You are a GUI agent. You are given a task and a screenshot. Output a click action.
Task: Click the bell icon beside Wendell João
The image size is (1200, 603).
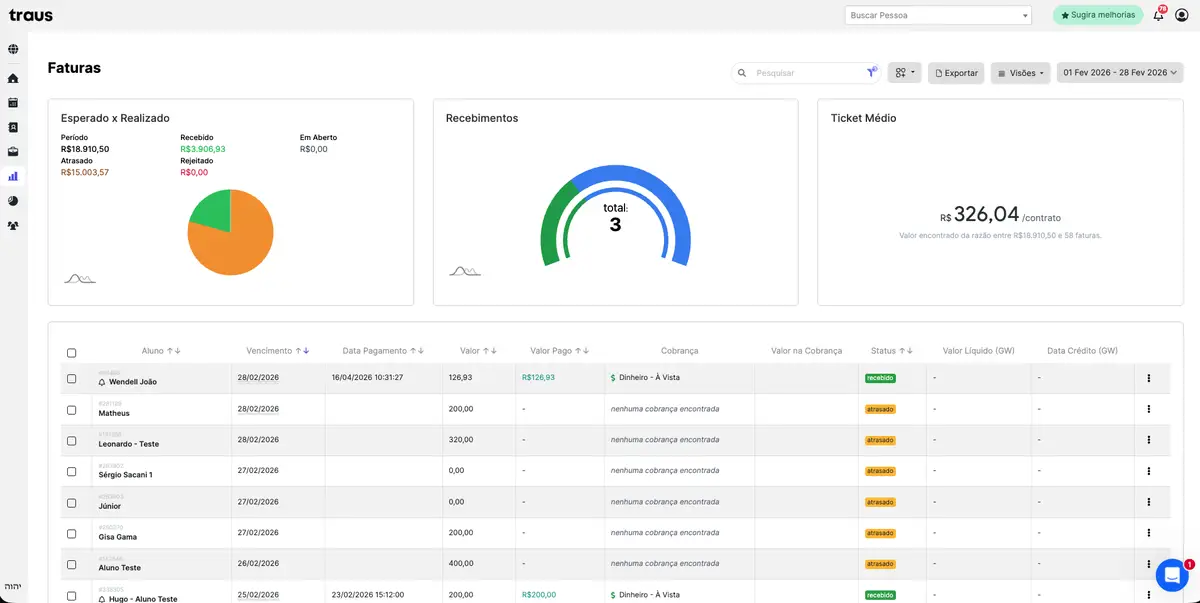tap(102, 382)
